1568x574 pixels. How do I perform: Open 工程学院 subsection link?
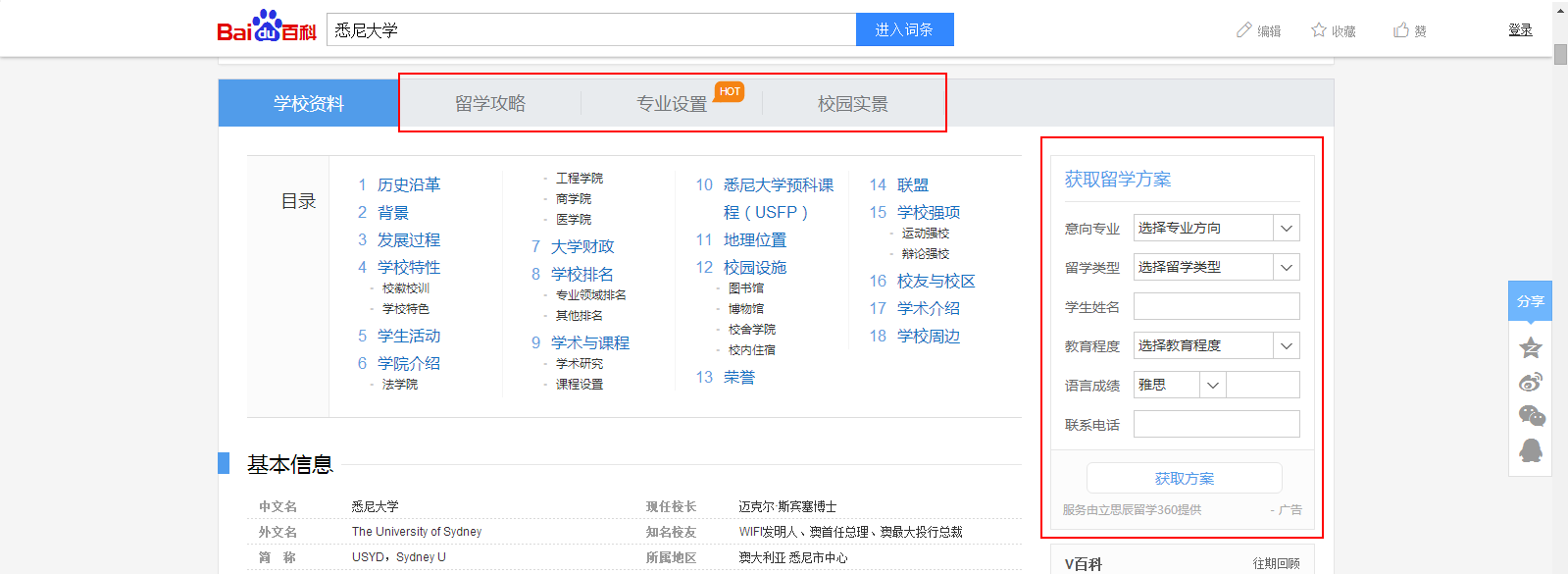[580, 179]
